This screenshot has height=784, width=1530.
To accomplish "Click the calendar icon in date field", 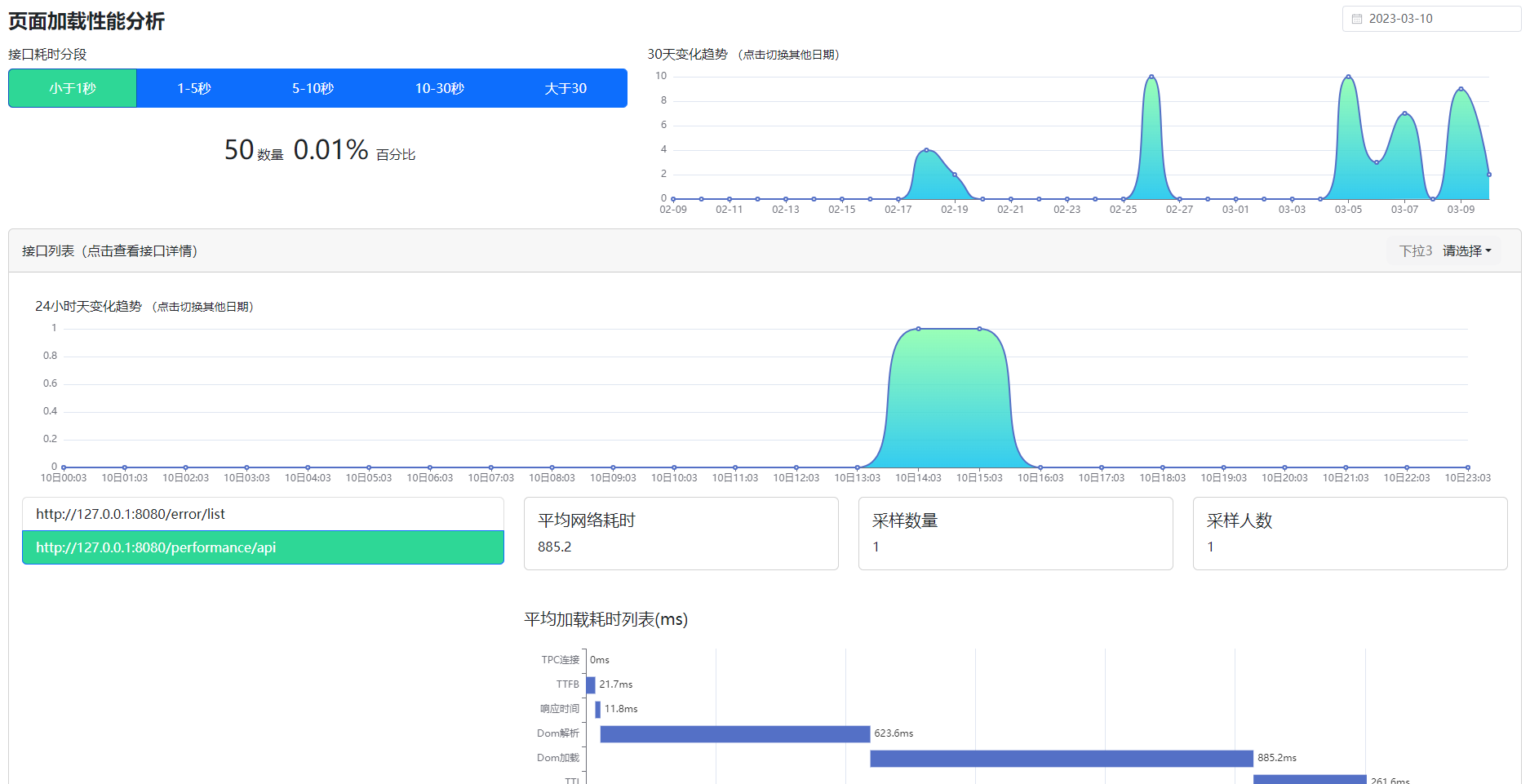I will pyautogui.click(x=1357, y=19).
